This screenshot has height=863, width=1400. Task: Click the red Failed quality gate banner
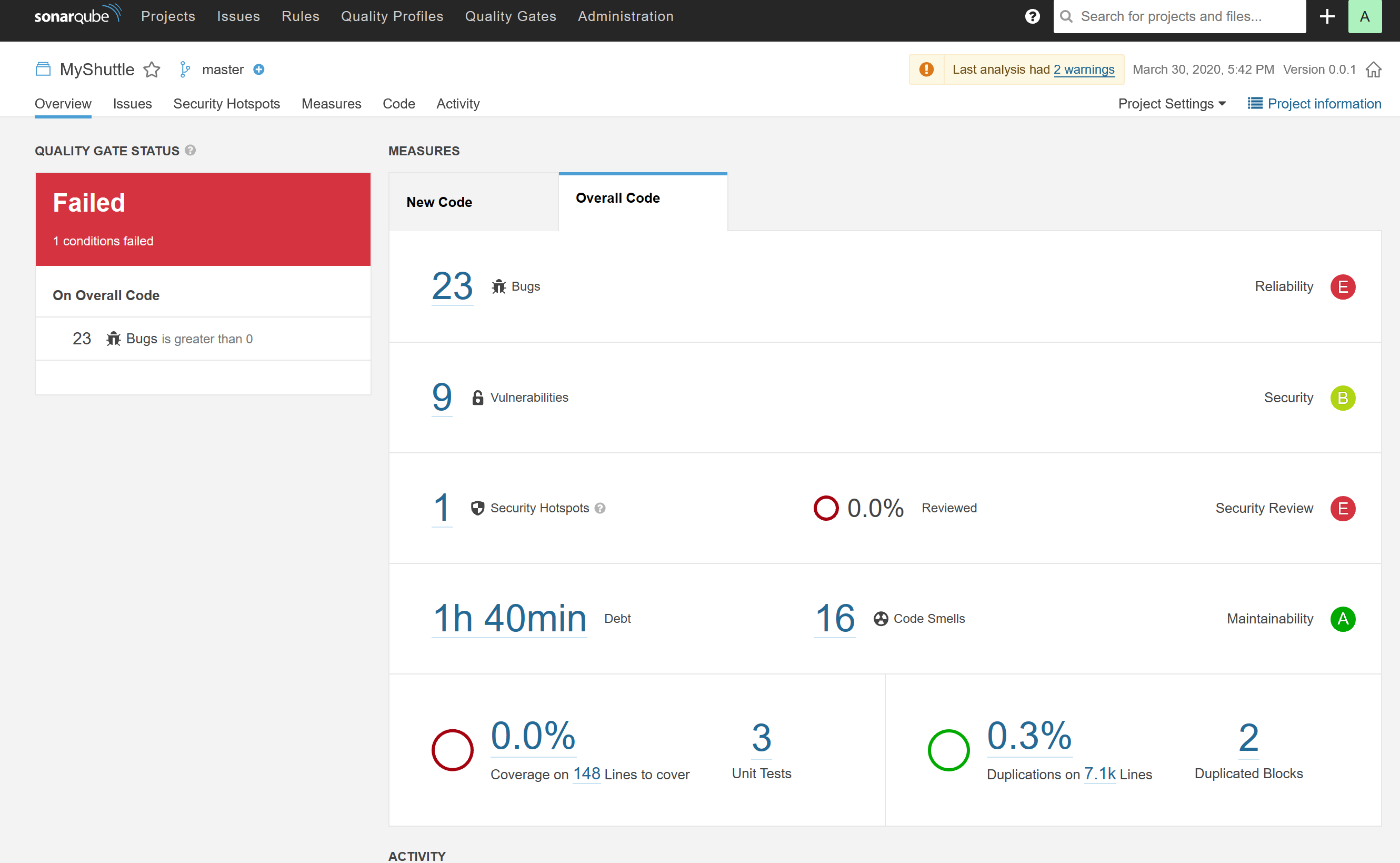[203, 220]
